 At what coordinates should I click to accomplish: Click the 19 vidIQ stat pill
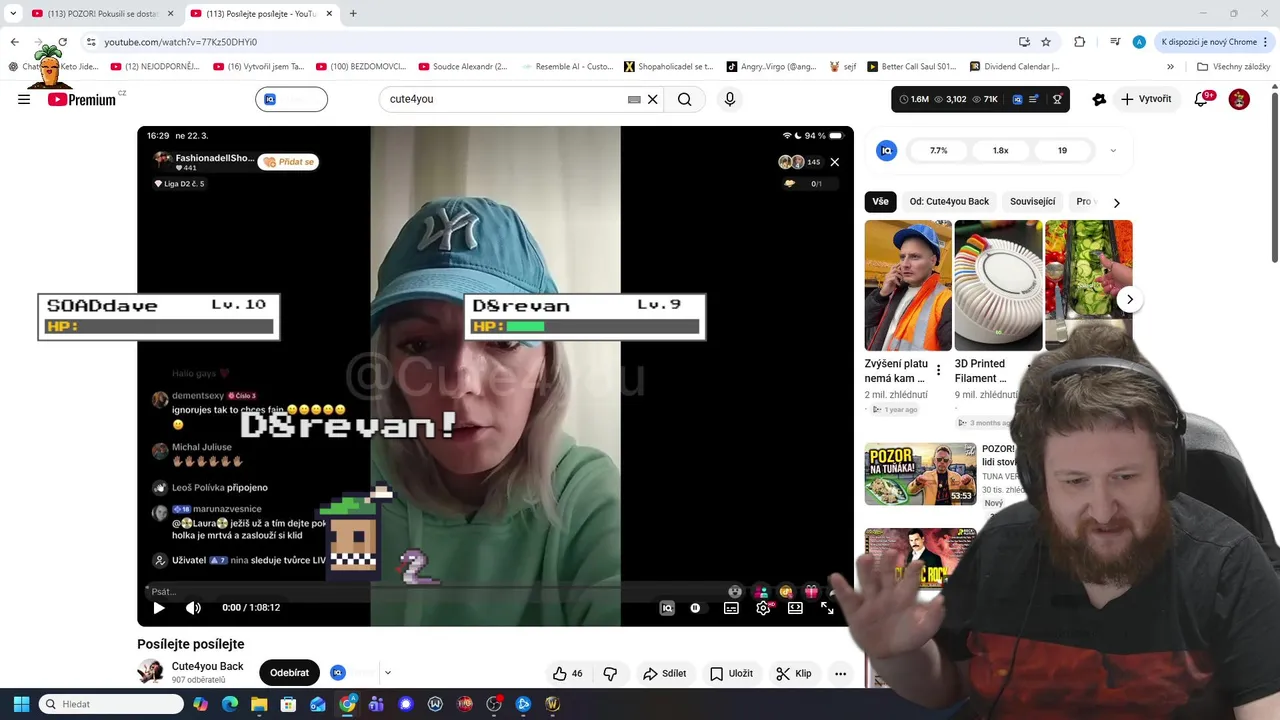(x=1062, y=150)
